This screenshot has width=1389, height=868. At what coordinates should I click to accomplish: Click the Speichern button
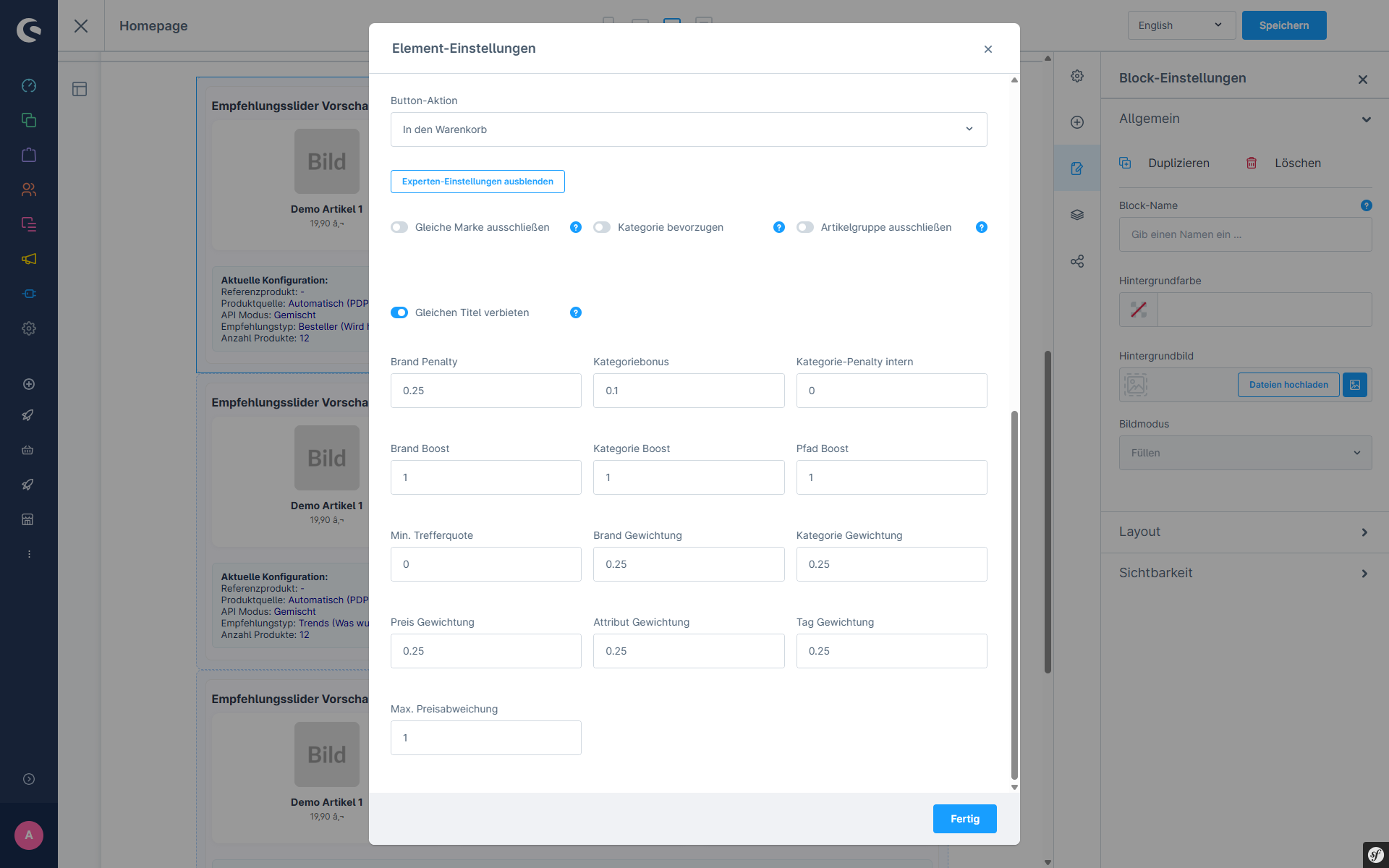(1284, 25)
